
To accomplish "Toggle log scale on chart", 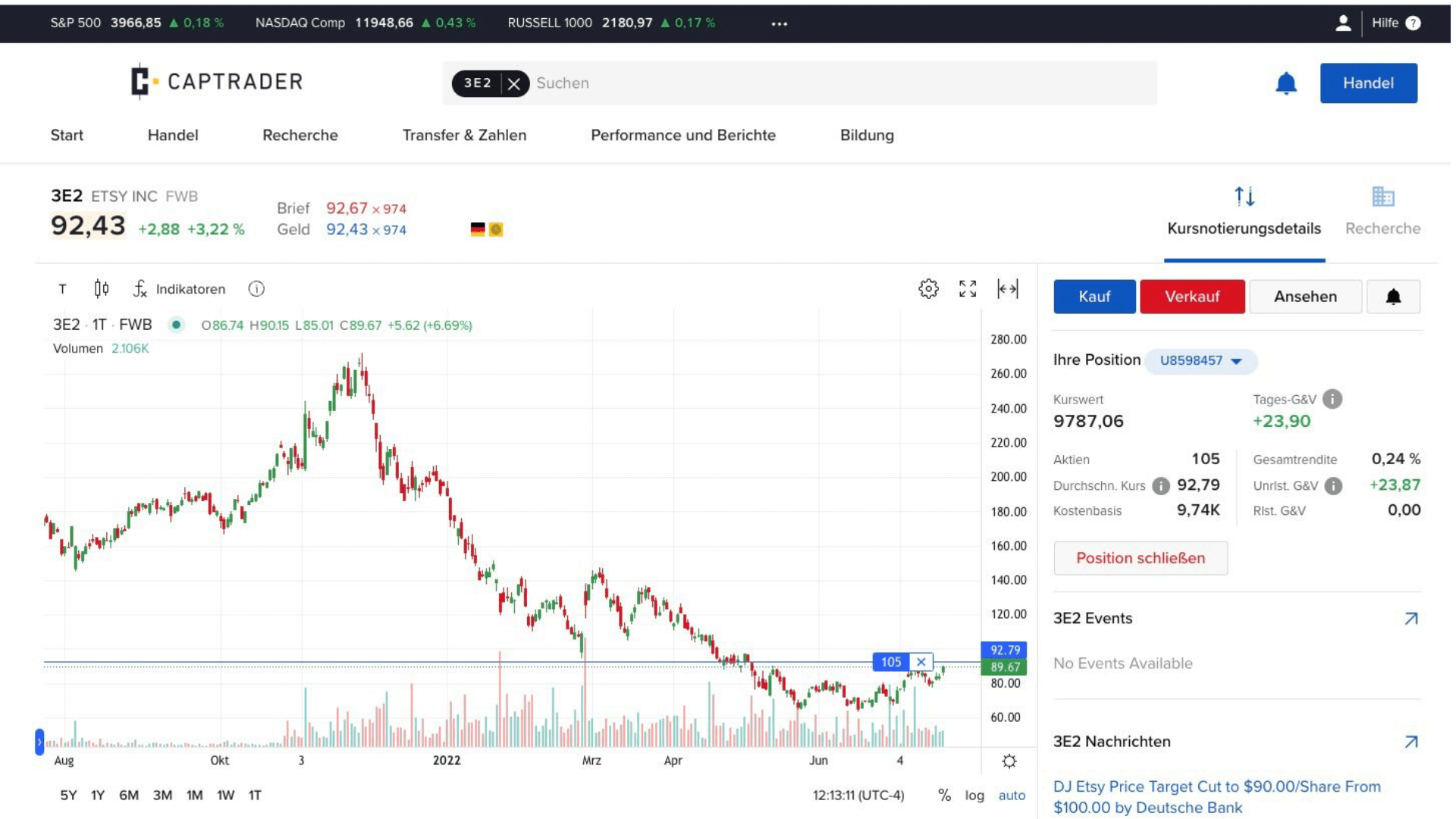I will point(974,795).
